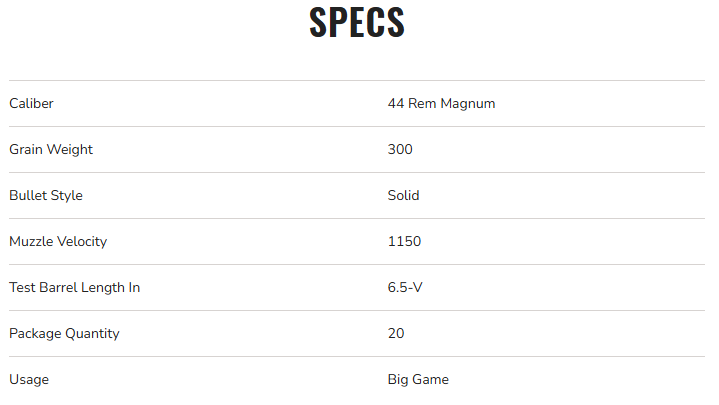Click the 300 grain weight value
Viewport: 719px width, 405px height.
[400, 149]
